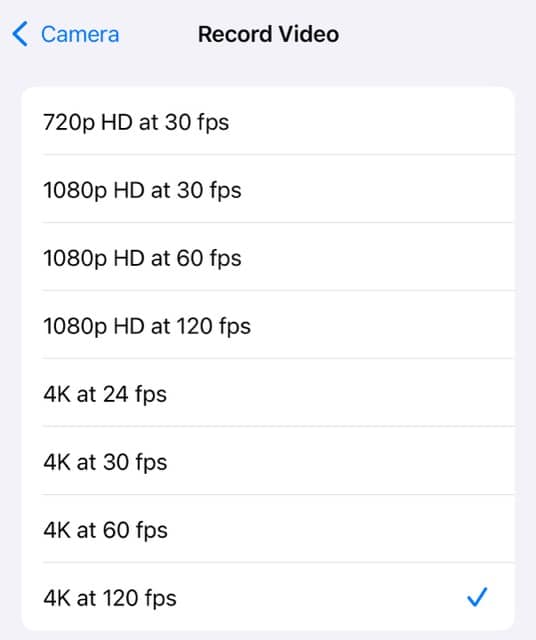
Task: Click empty right side of 4K at 24 fps row
Action: (x=341, y=392)
